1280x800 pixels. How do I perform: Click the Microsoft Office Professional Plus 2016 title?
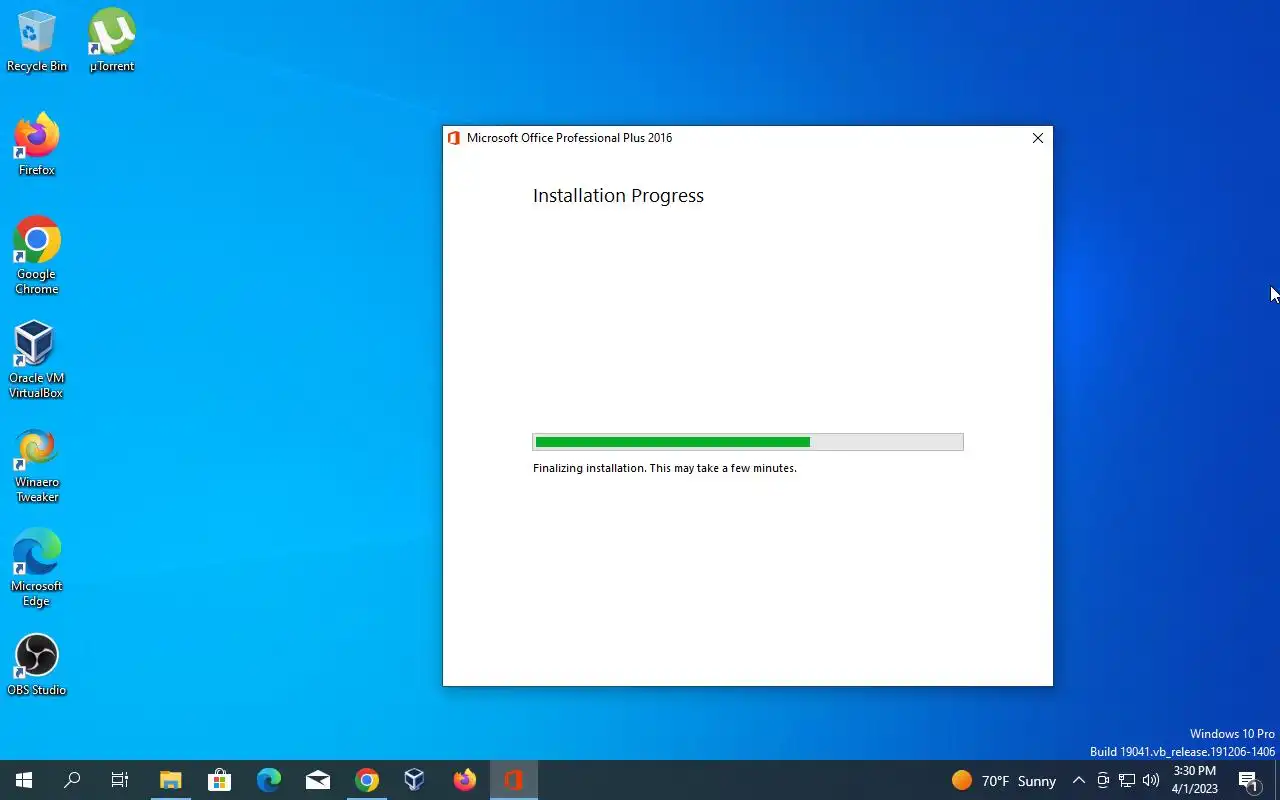coord(569,138)
